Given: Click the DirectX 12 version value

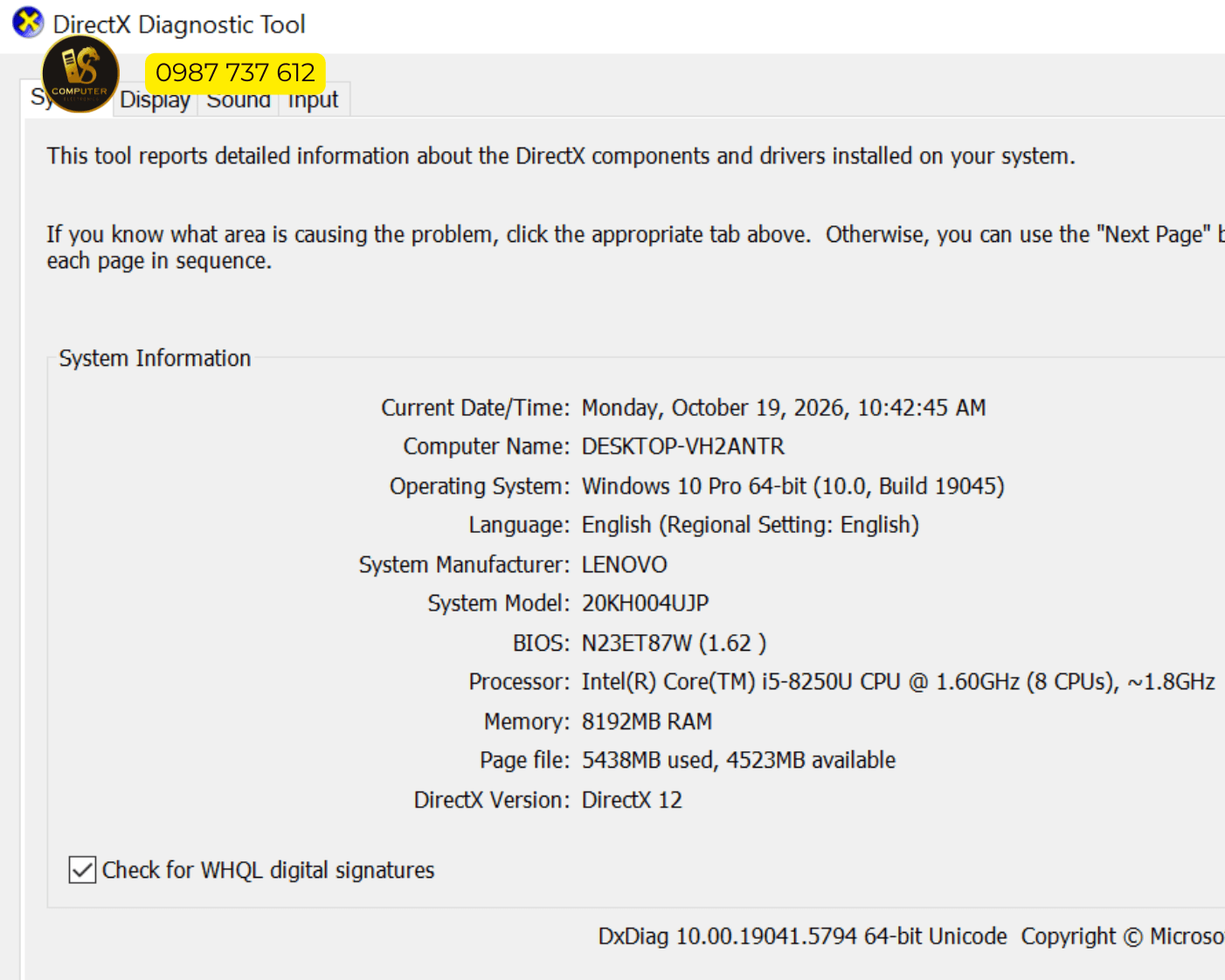Looking at the screenshot, I should 633,800.
